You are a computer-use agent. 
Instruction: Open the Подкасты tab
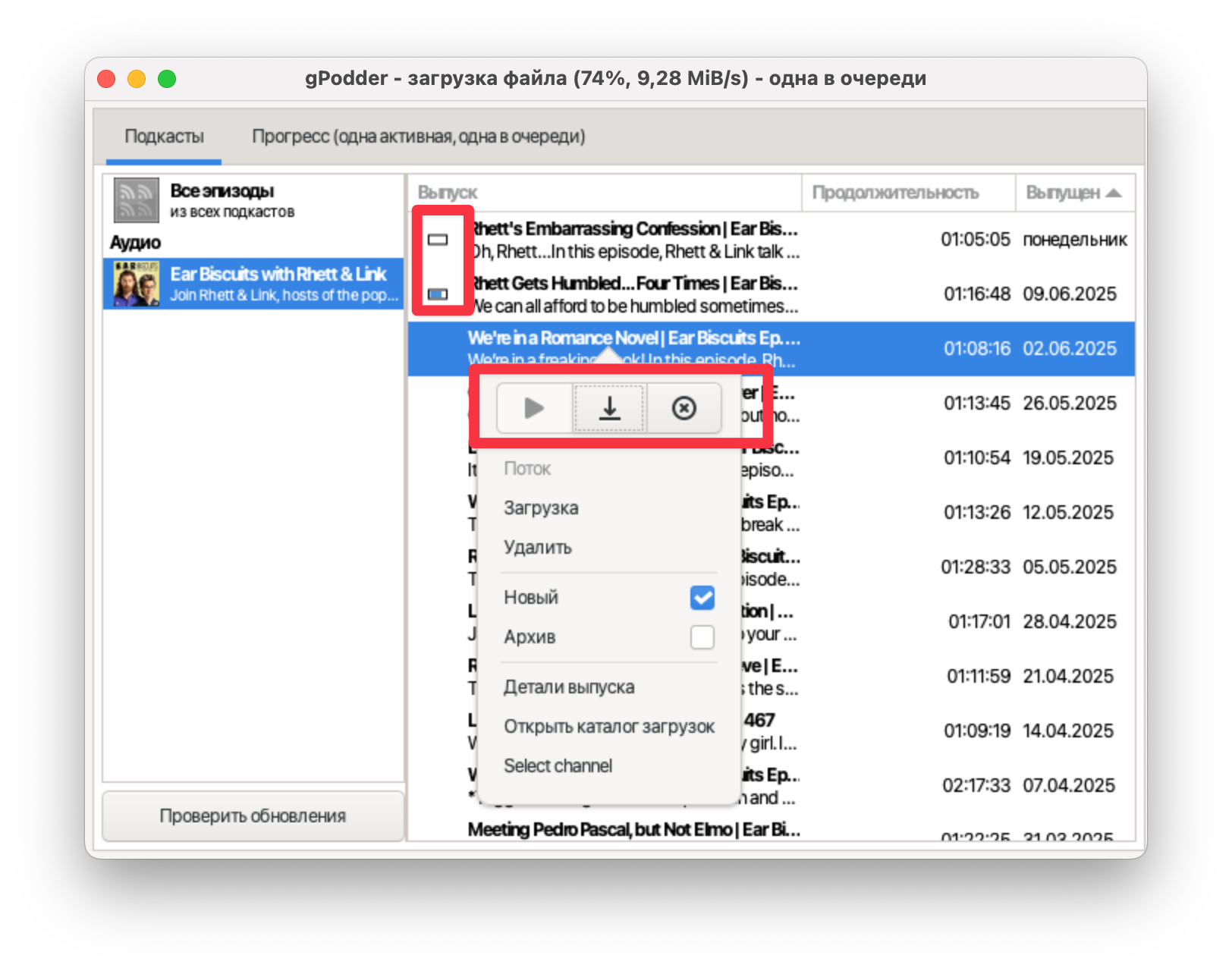pyautogui.click(x=164, y=137)
